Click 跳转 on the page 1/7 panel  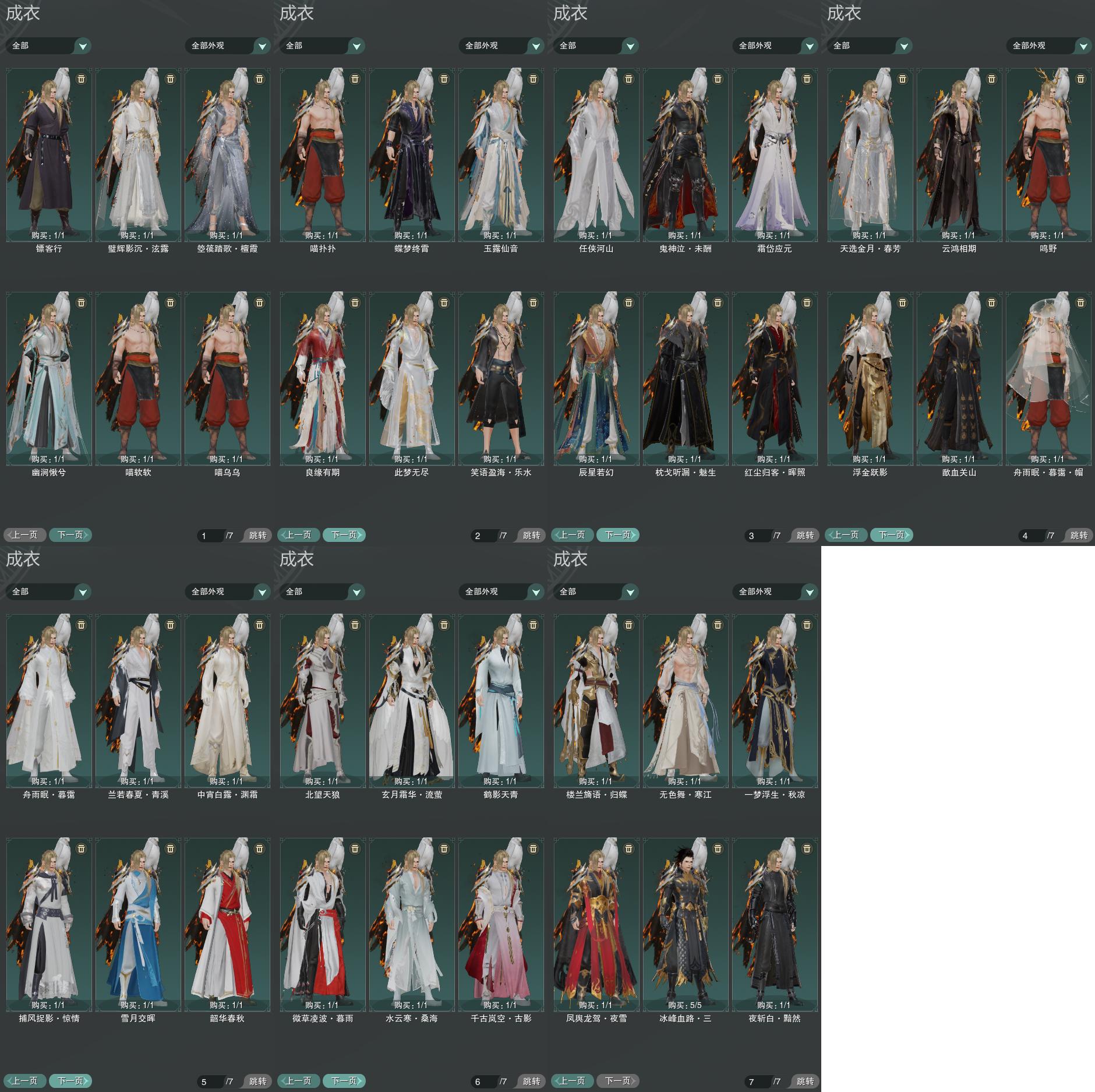coord(257,536)
